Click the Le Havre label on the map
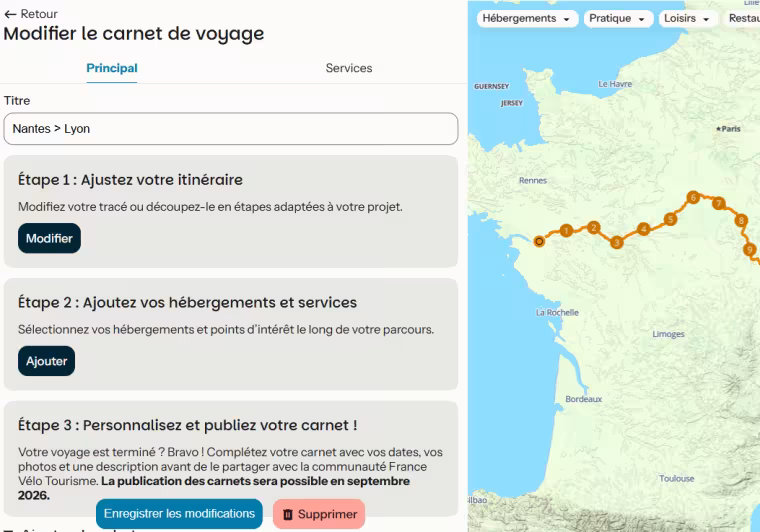 [615, 84]
